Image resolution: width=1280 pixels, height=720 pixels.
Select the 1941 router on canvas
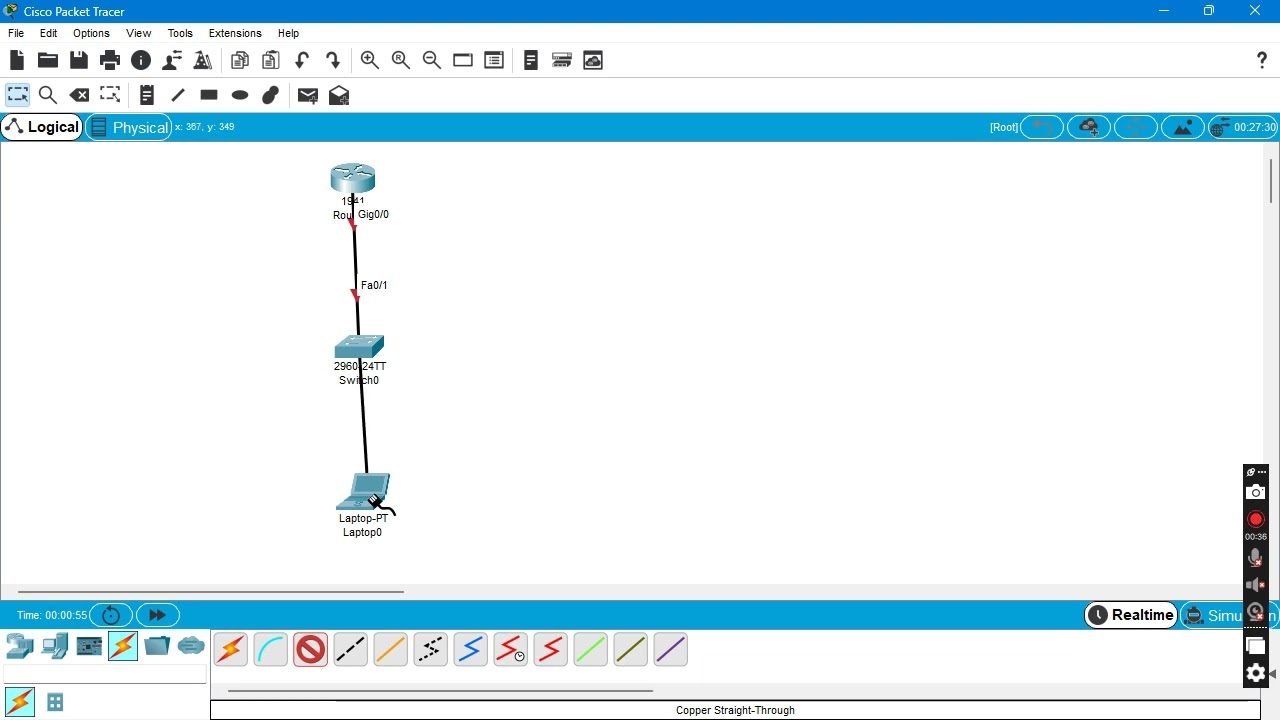(353, 178)
